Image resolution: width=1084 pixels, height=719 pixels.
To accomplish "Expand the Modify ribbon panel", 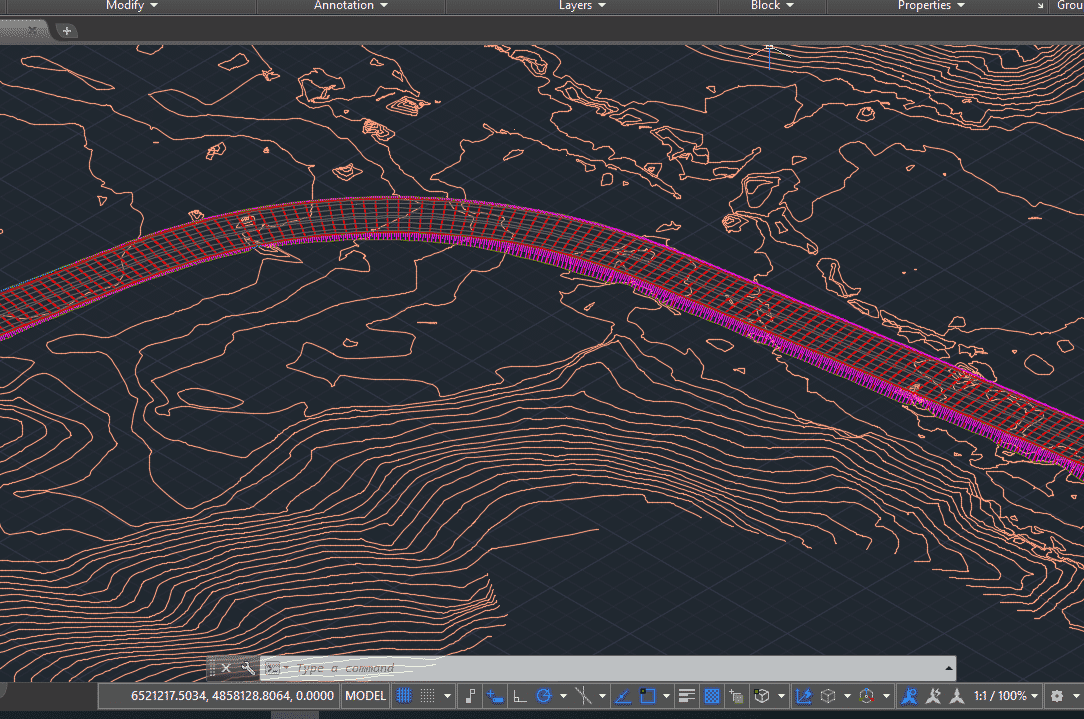I will coord(132,6).
